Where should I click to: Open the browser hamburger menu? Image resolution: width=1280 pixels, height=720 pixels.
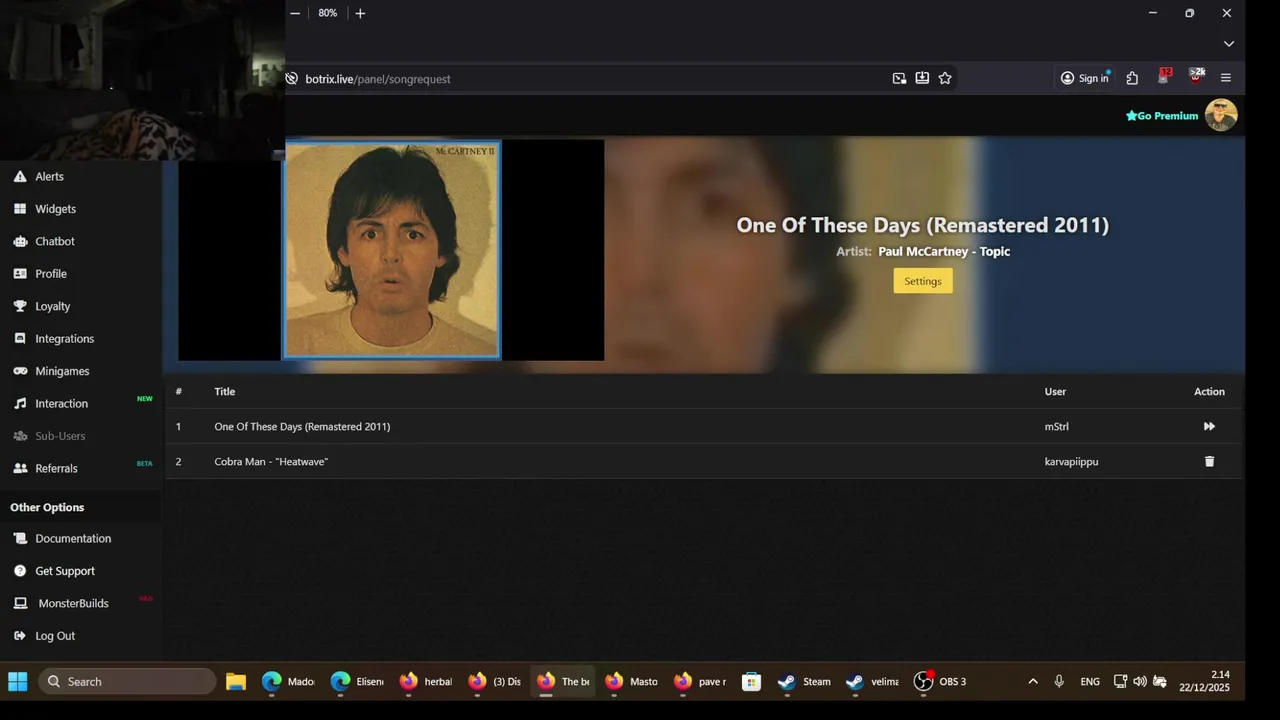[1226, 78]
